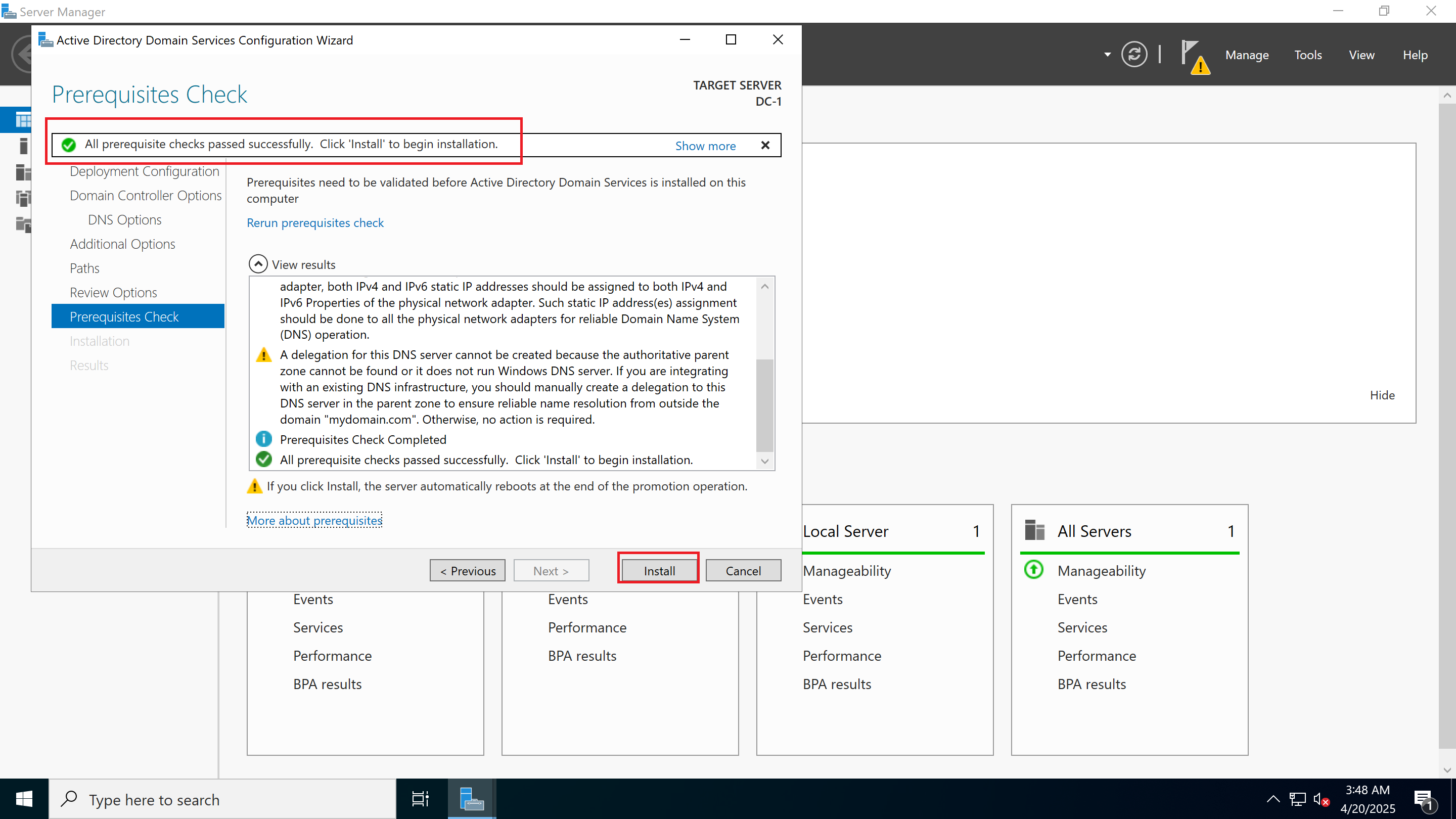Click Events in All Servers tile

[x=1077, y=599]
